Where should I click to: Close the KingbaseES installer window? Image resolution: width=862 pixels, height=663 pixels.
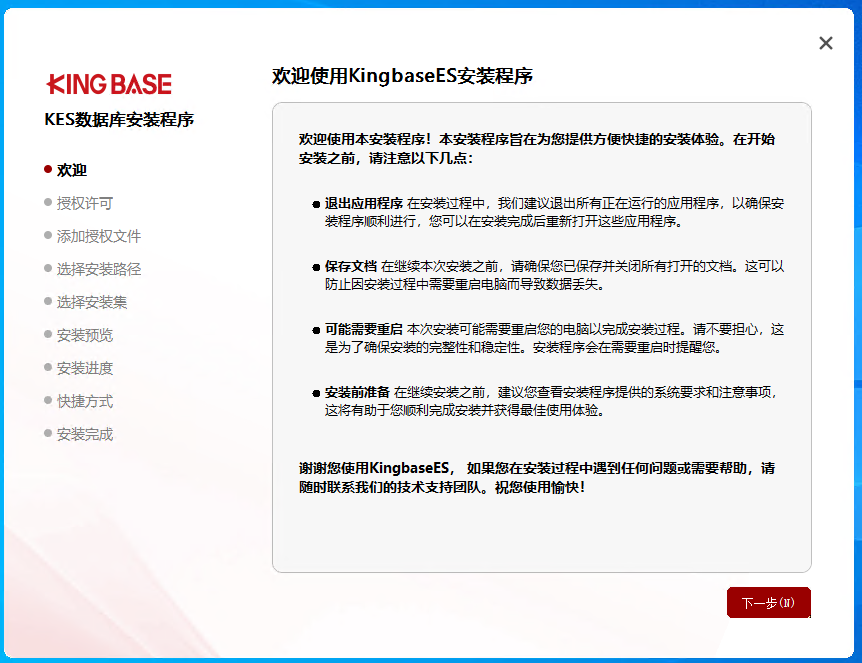pos(826,43)
